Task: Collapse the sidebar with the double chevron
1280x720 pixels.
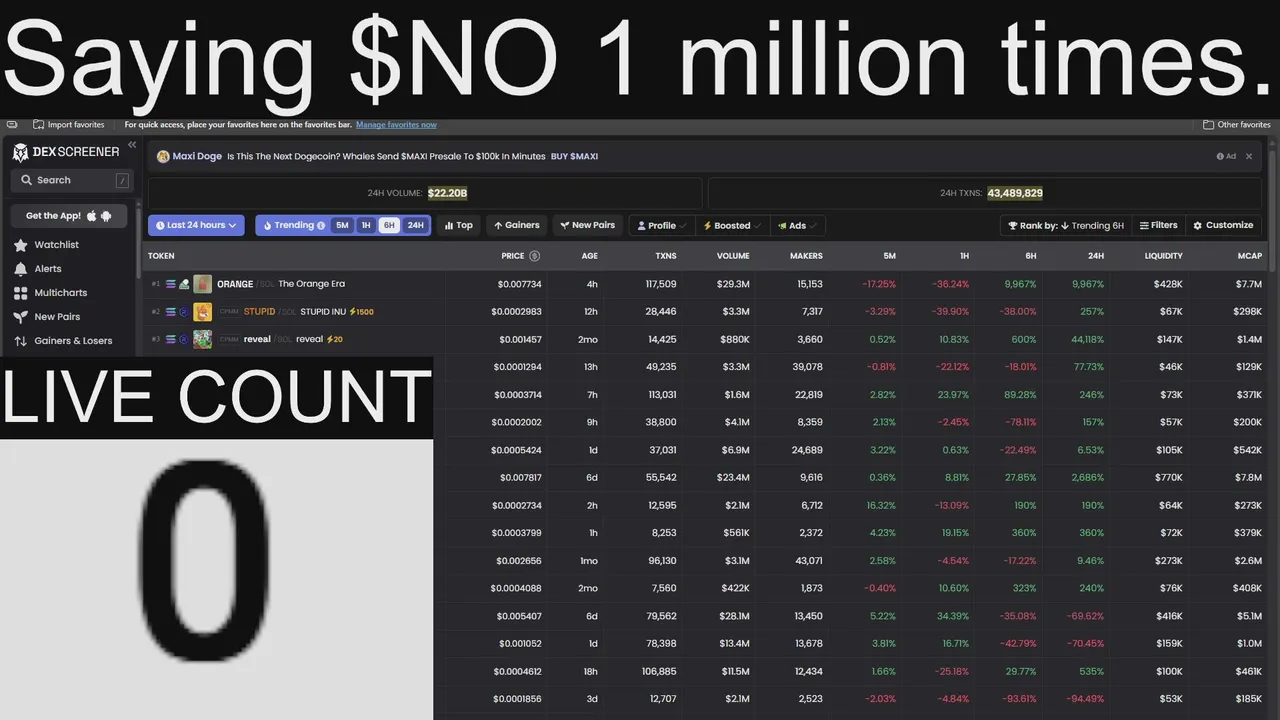Action: pos(131,145)
